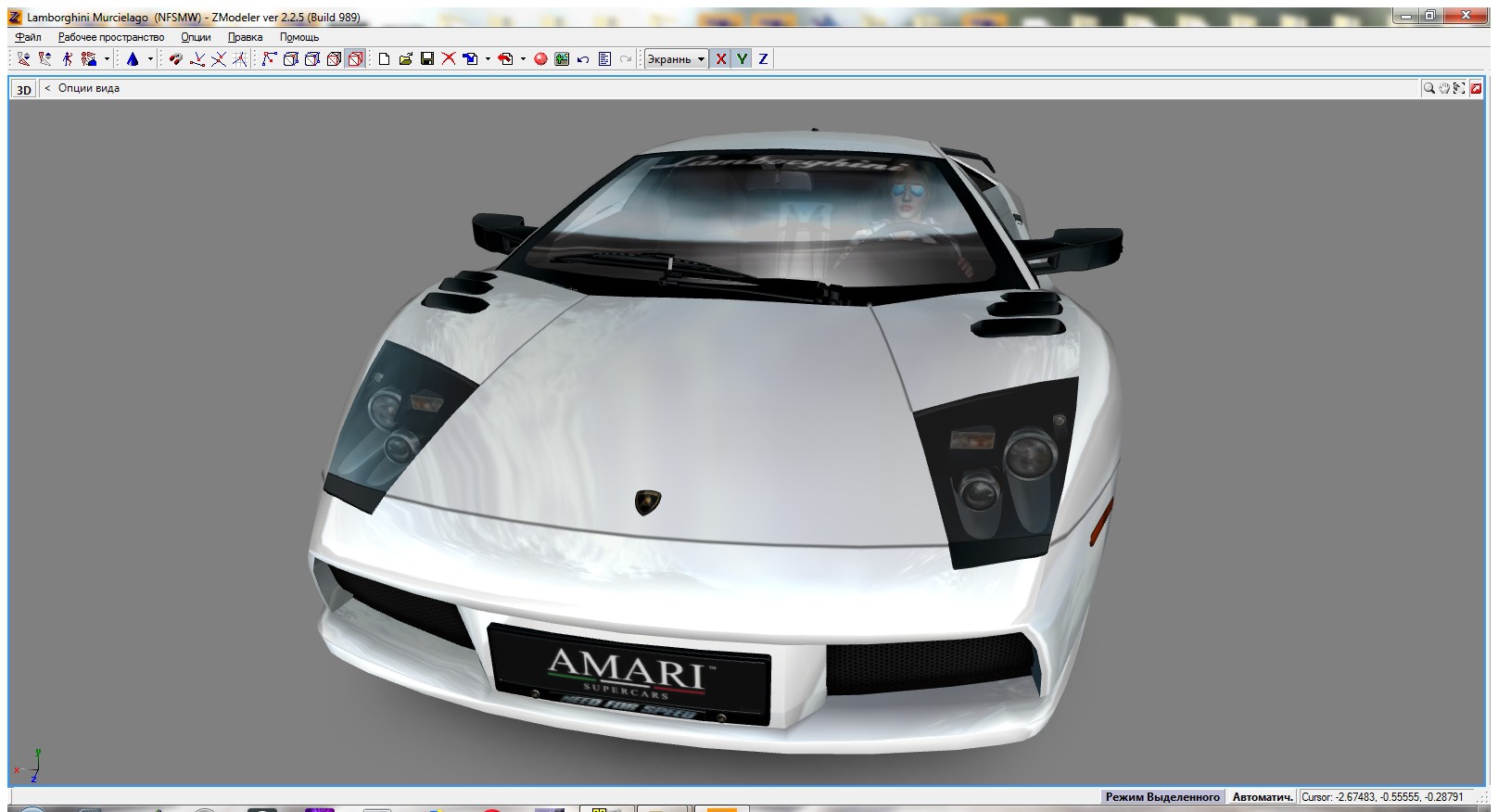Click the red X delete icon
This screenshot has width=1498, height=812.
(x=449, y=59)
